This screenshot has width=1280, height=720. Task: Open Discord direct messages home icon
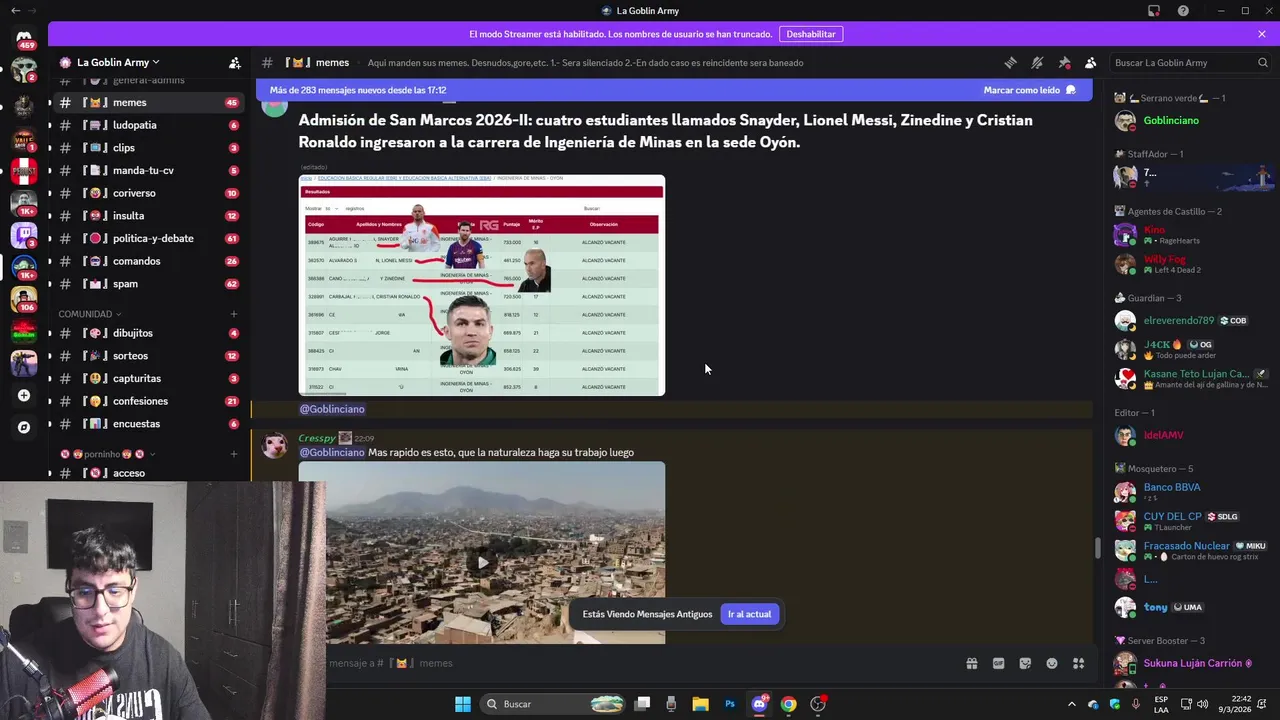[24, 38]
